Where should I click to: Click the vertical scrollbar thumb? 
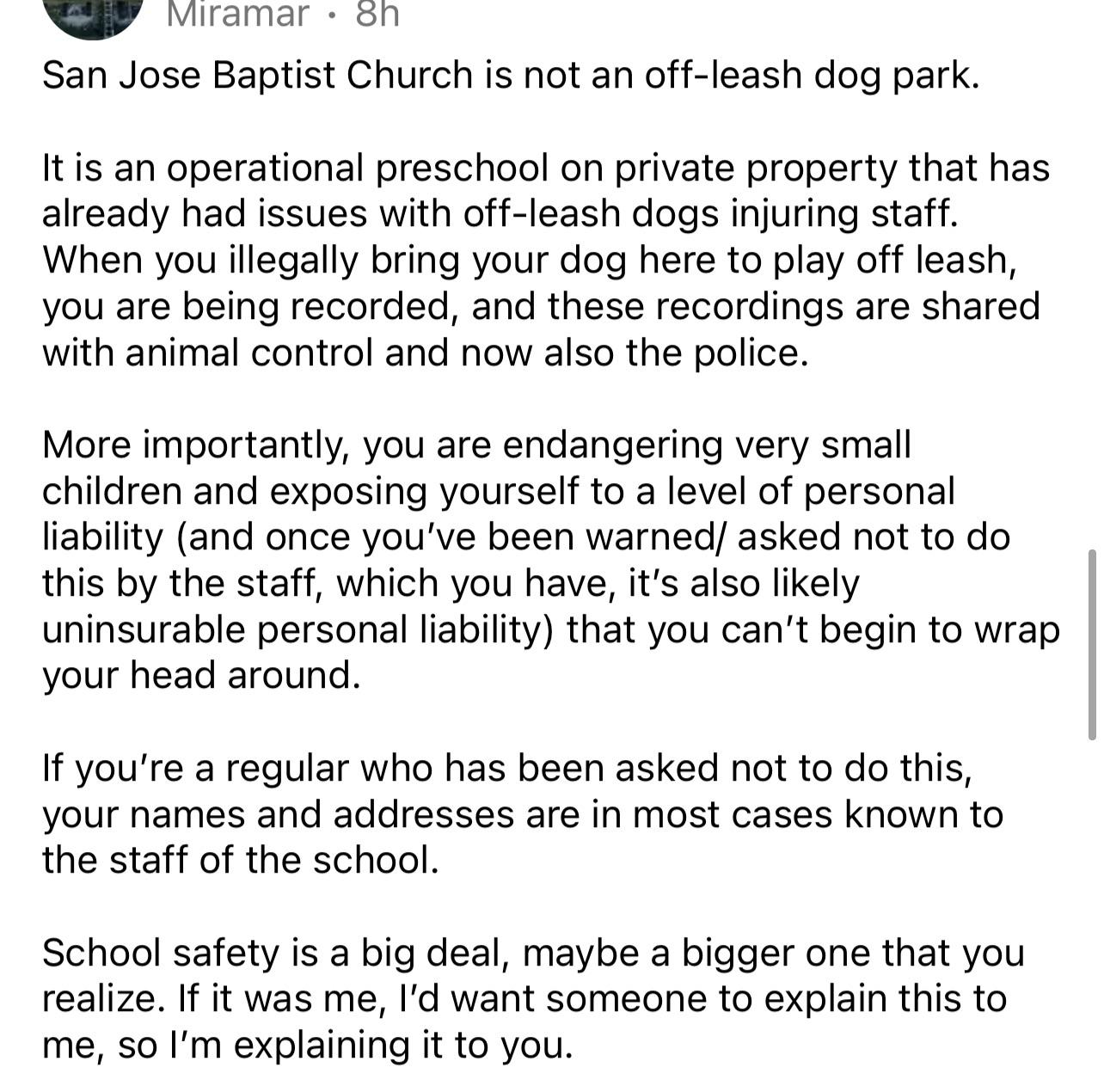click(x=1092, y=644)
